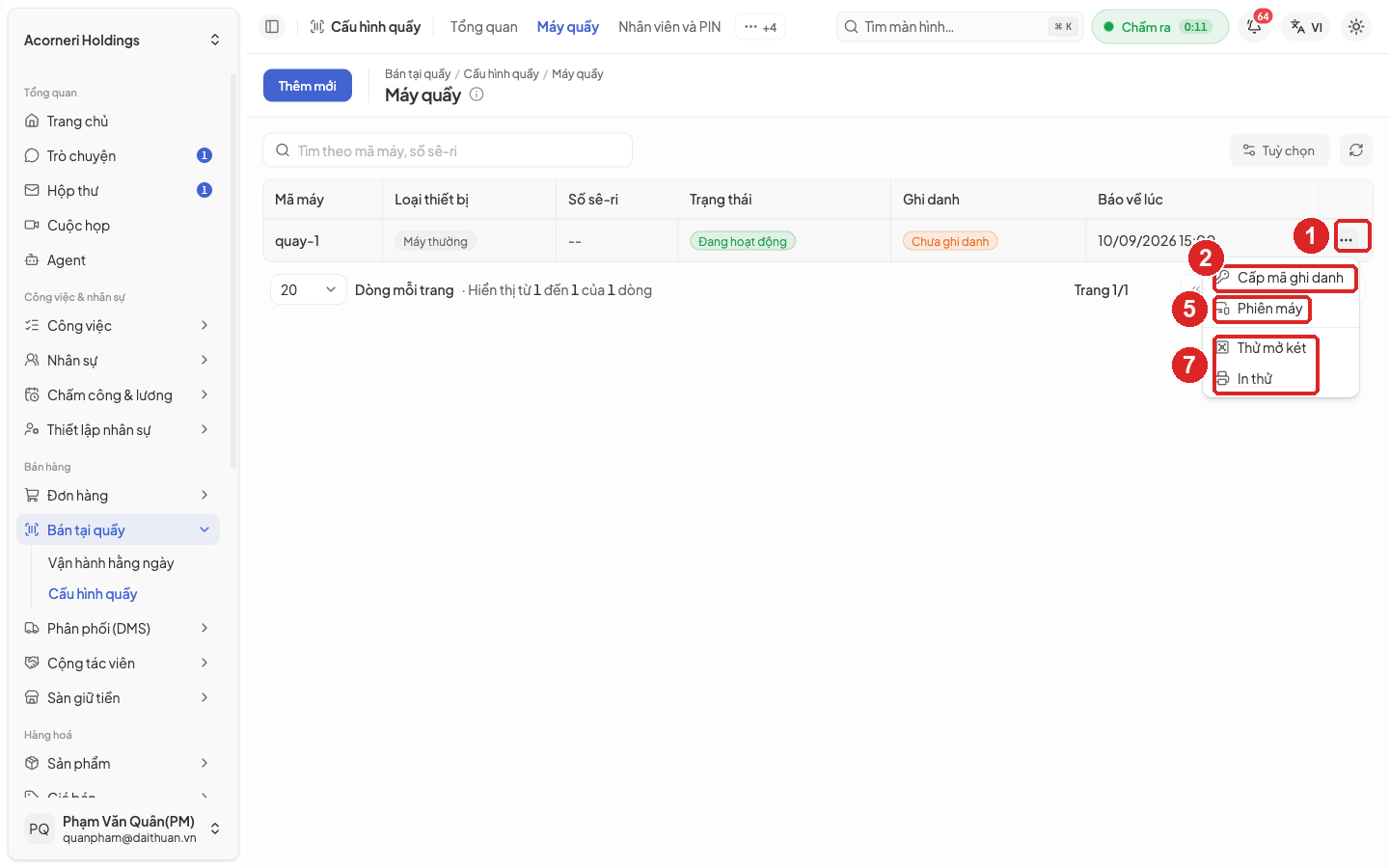Screen dimensions: 1389x868
Task: Open Cuộc họp meetings
Action: 119,226
